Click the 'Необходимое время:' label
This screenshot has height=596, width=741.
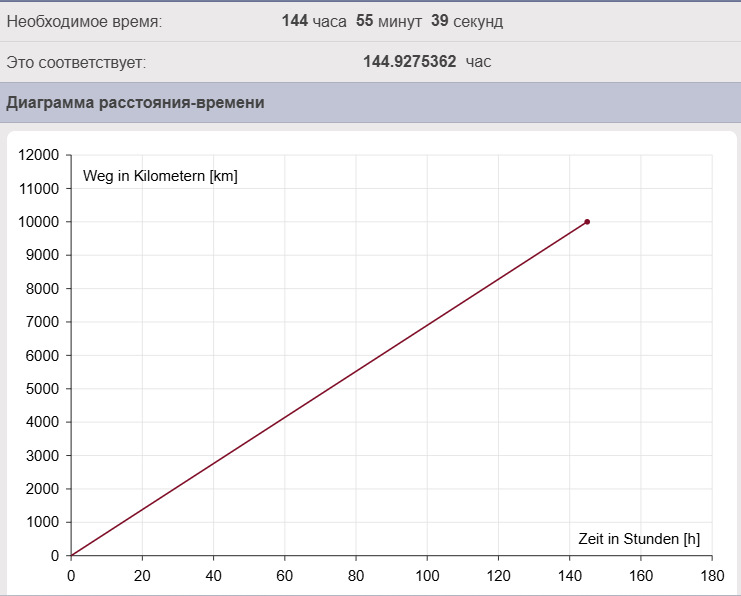click(84, 21)
